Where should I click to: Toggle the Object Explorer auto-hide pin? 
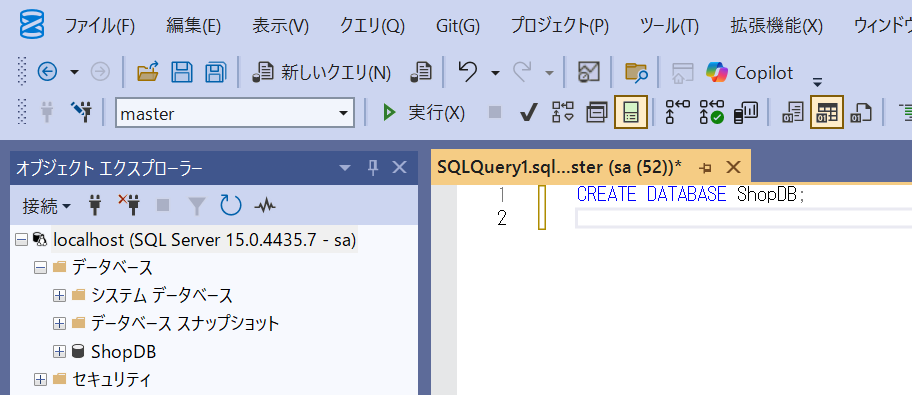pyautogui.click(x=373, y=168)
